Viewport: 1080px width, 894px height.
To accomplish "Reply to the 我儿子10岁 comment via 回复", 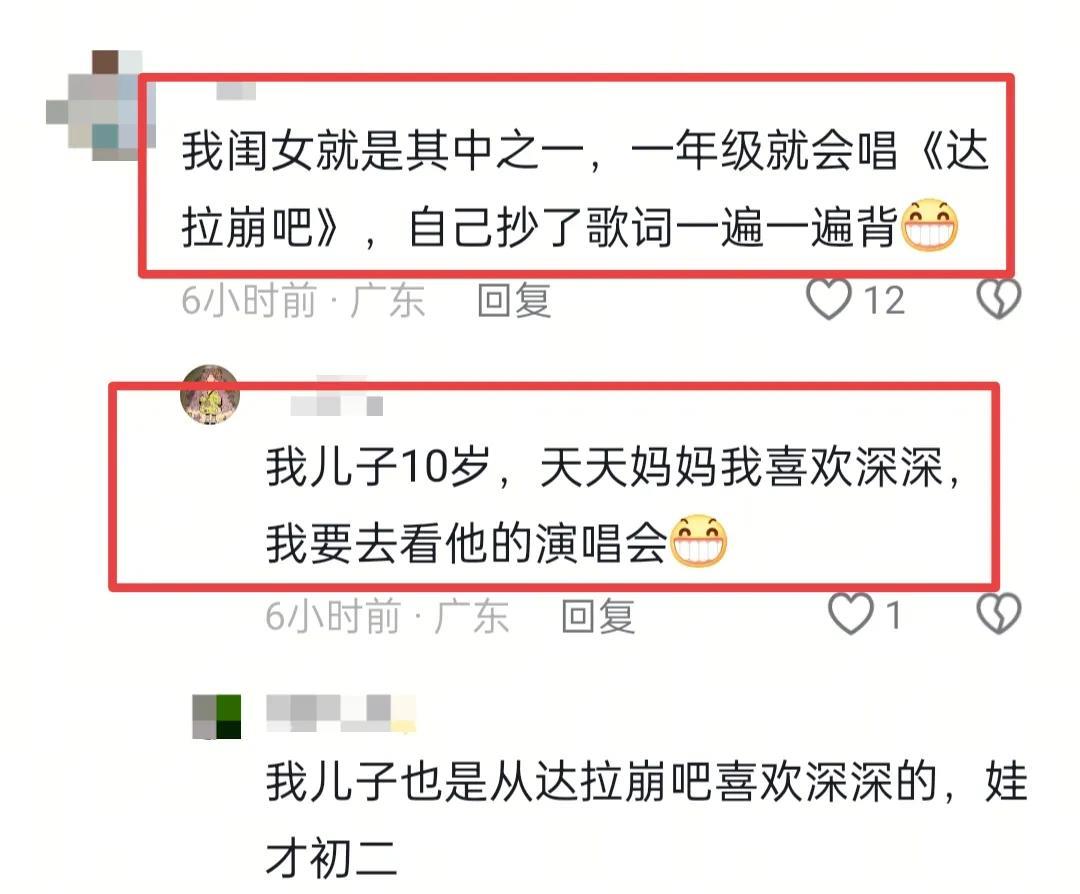I will 598,616.
